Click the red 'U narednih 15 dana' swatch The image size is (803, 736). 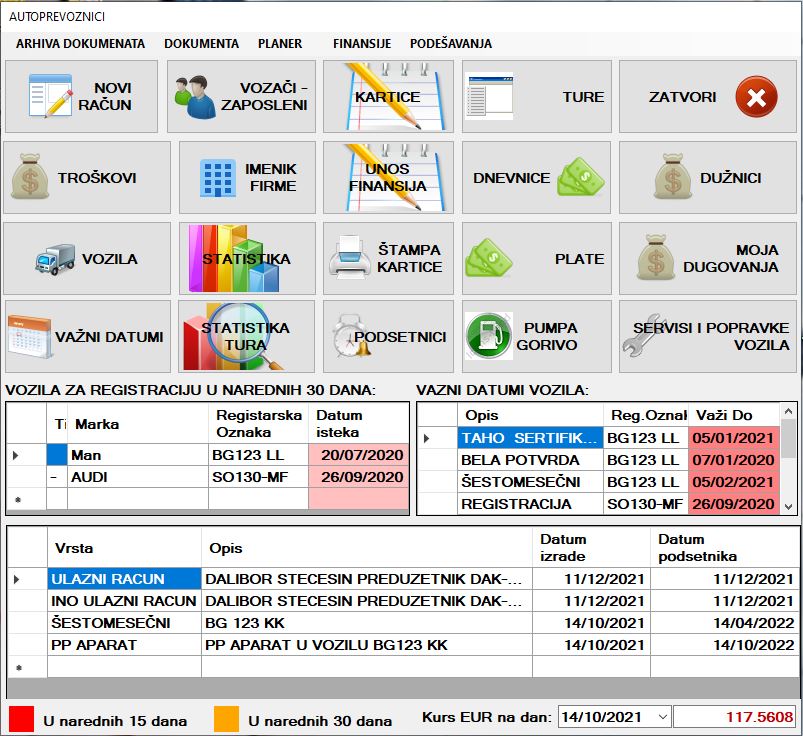pyautogui.click(x=21, y=719)
